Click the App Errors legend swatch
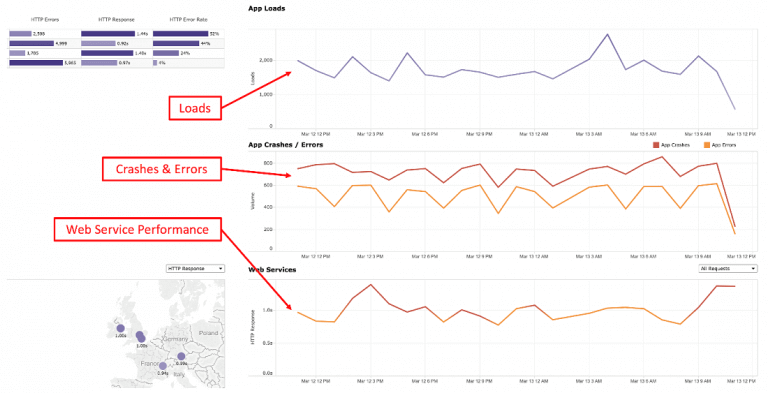Viewport: 768px width, 393px height. 707,145
